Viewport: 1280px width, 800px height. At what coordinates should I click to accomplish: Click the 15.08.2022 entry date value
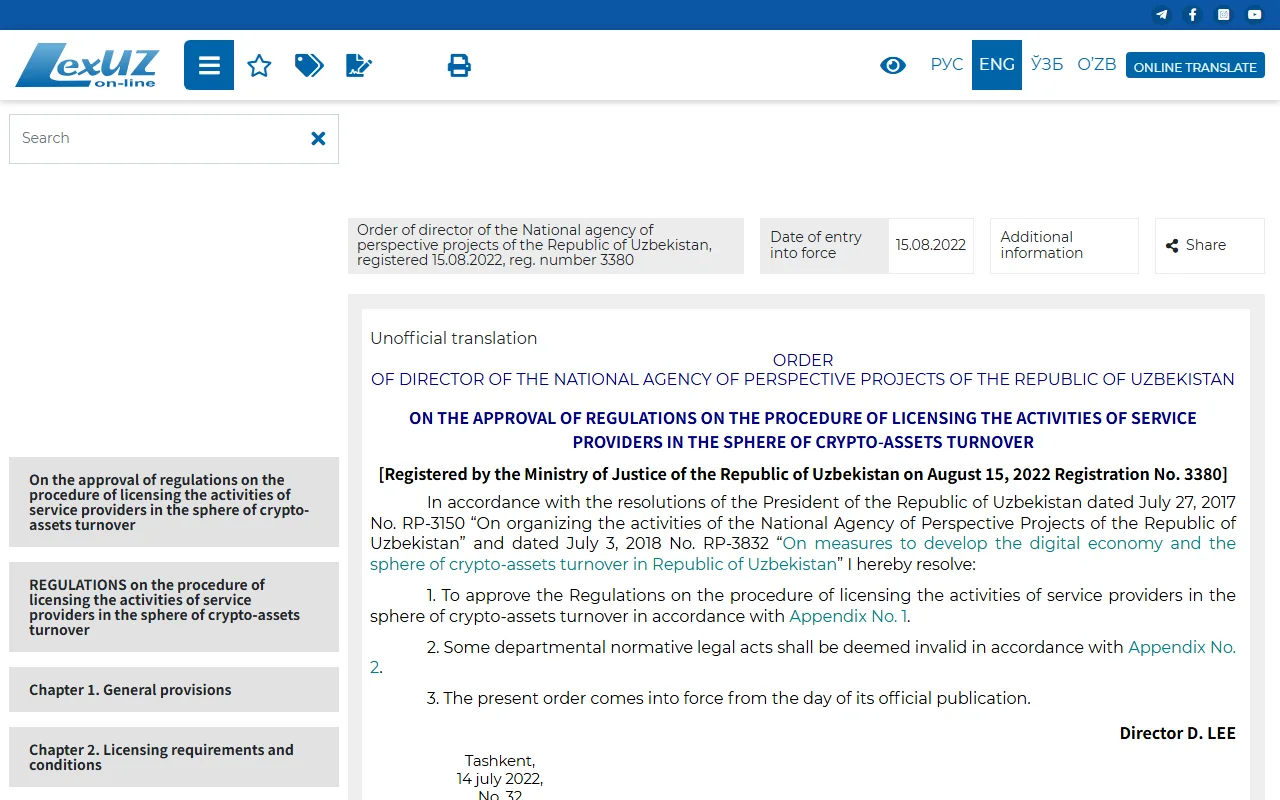pyautogui.click(x=930, y=246)
